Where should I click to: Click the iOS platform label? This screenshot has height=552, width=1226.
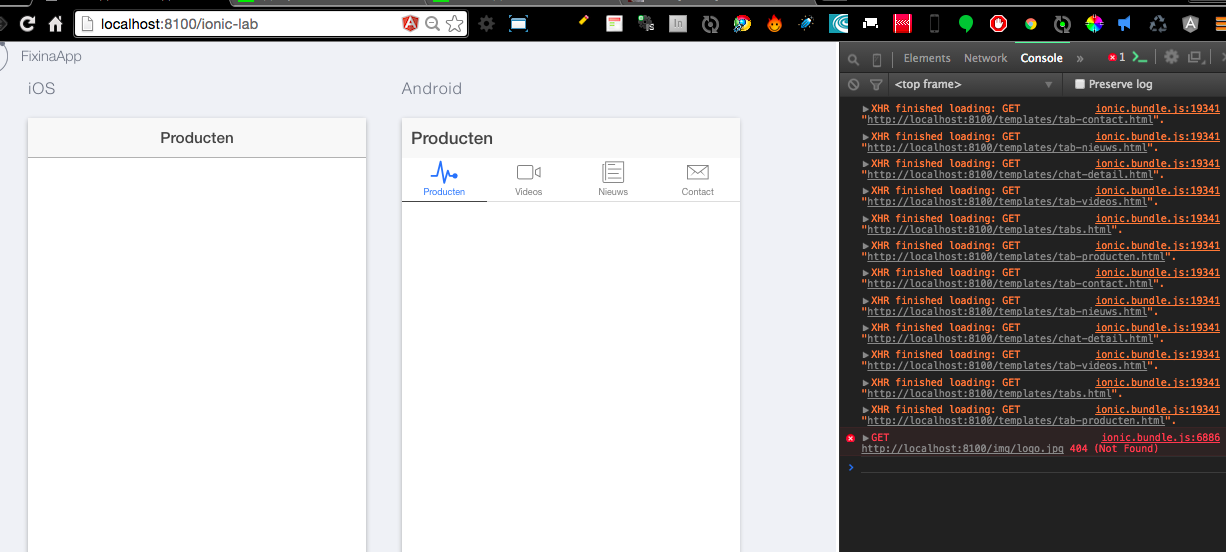click(42, 89)
